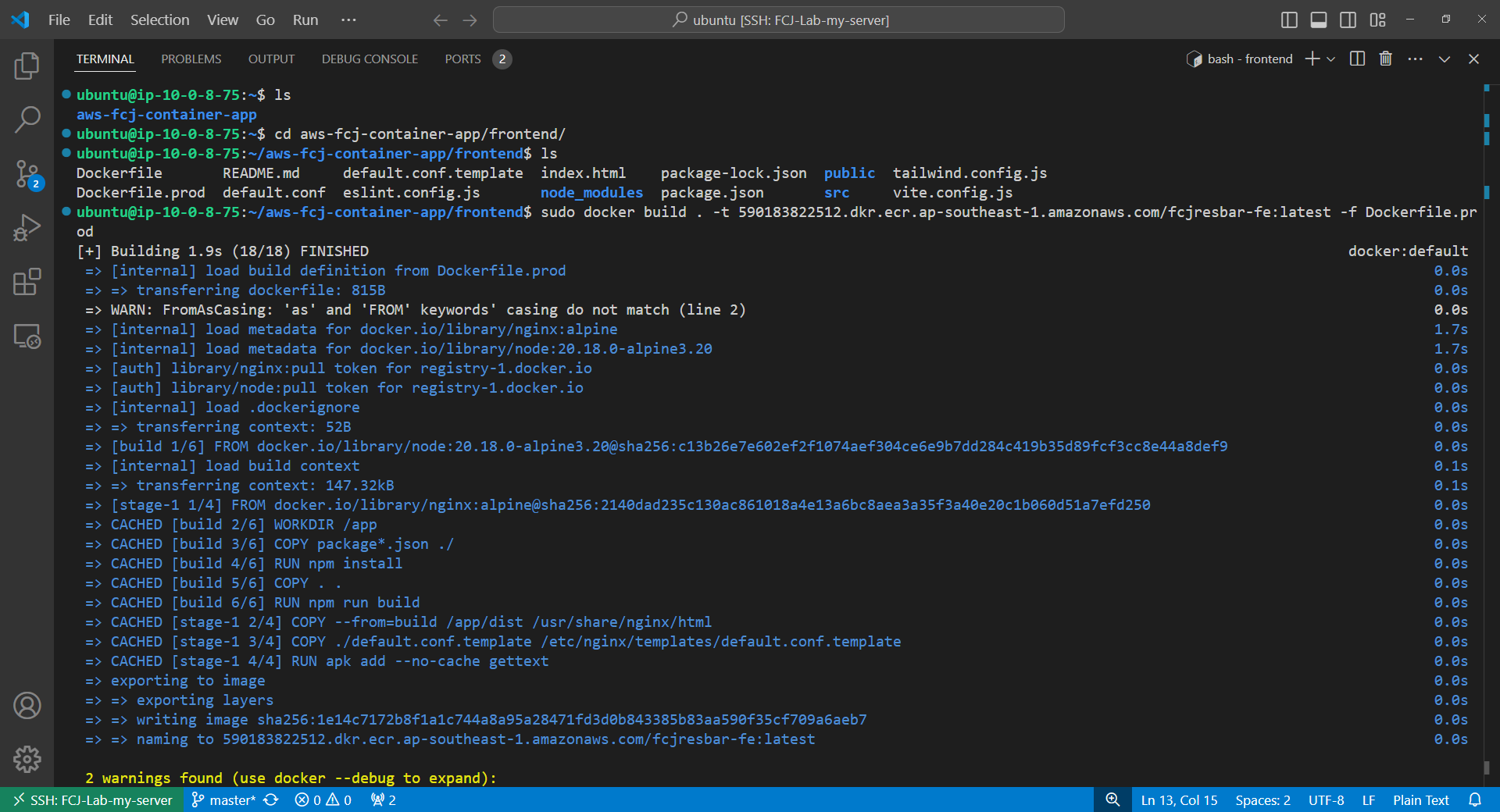Click the '2 warnings found' line
Viewport: 1500px width, 812px height.
(x=291, y=778)
